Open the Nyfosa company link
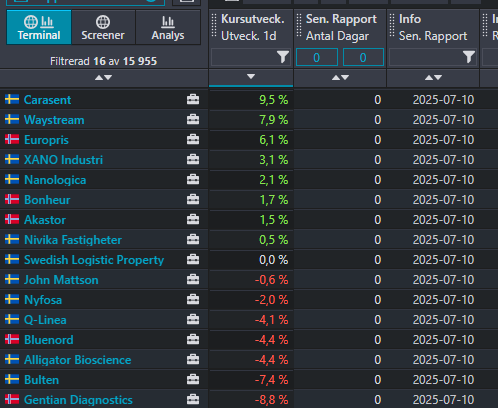Image resolution: width=498 pixels, height=408 pixels. [43, 300]
